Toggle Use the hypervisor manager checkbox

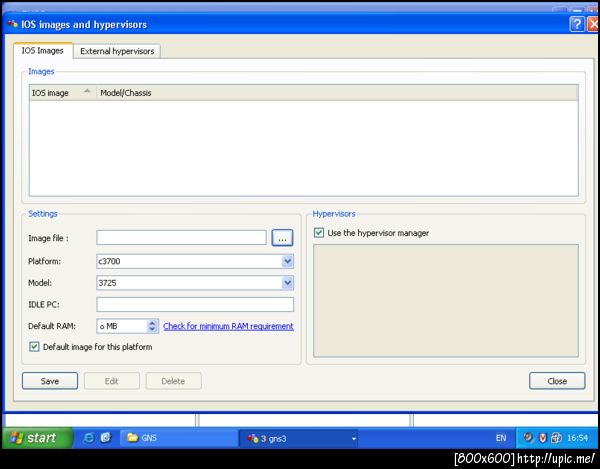(319, 233)
